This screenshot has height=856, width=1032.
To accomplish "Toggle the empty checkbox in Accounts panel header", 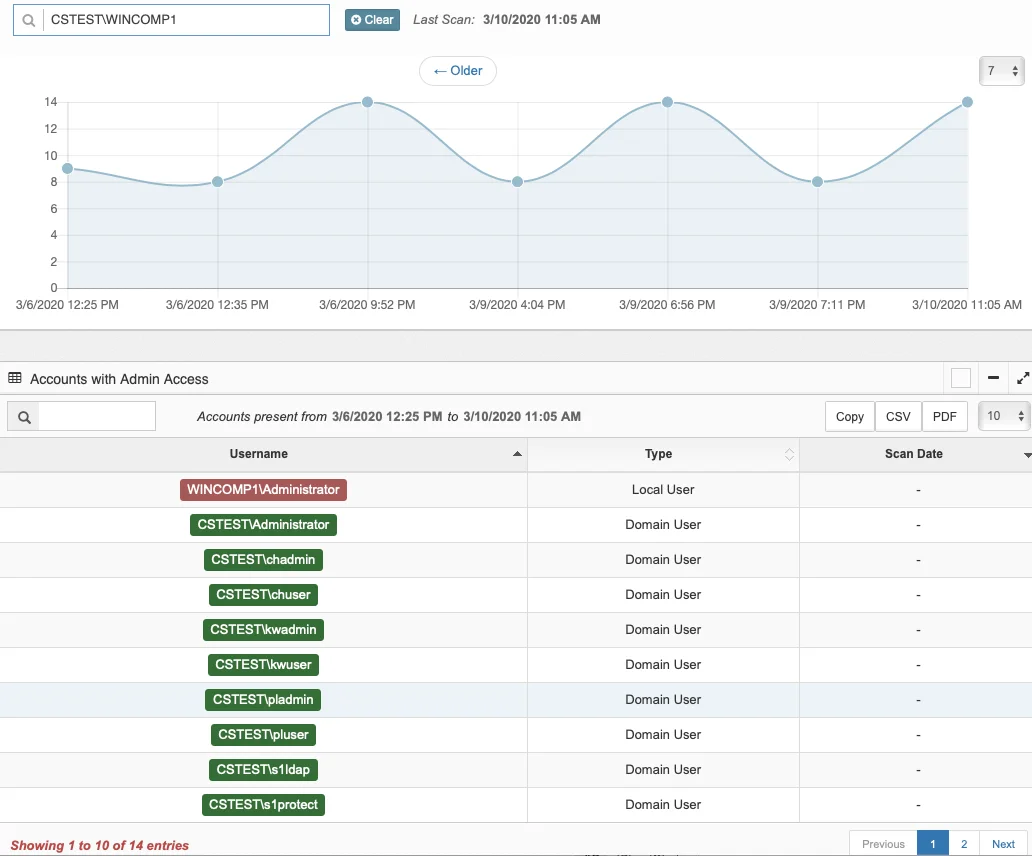I will (x=961, y=378).
